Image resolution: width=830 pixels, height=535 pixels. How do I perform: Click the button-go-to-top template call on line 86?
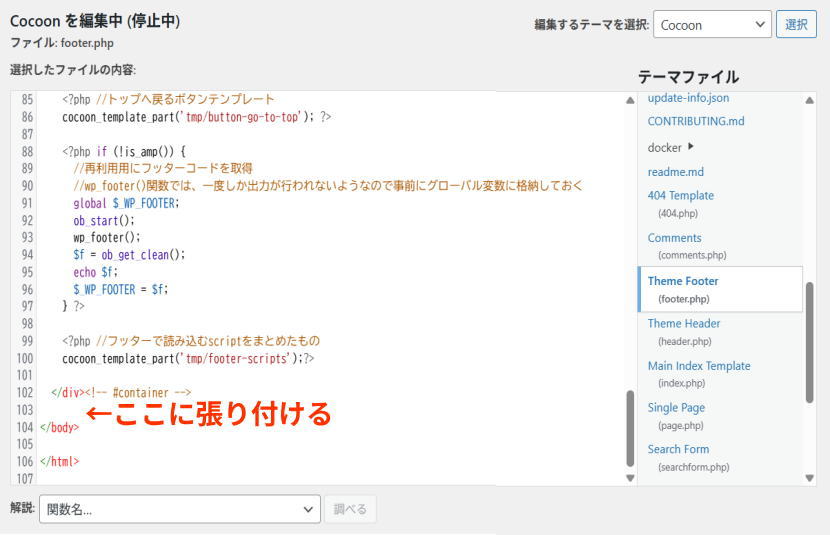pos(196,117)
